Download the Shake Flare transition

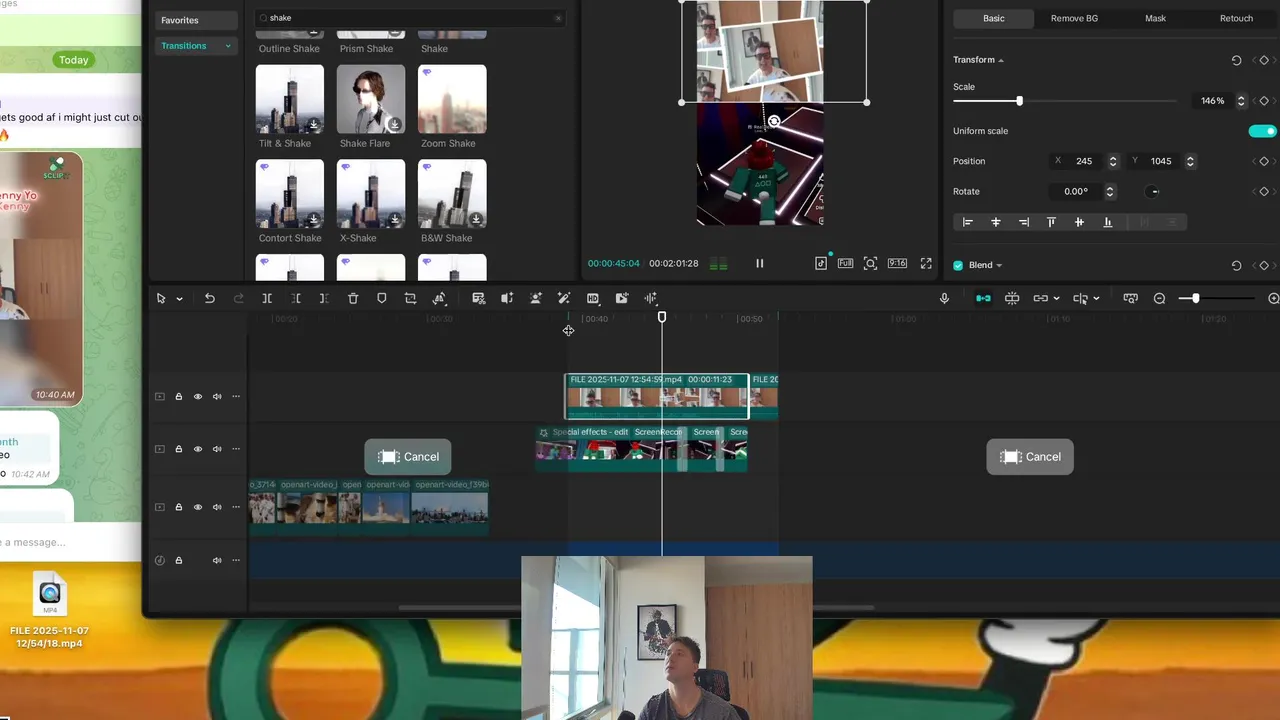pos(394,125)
